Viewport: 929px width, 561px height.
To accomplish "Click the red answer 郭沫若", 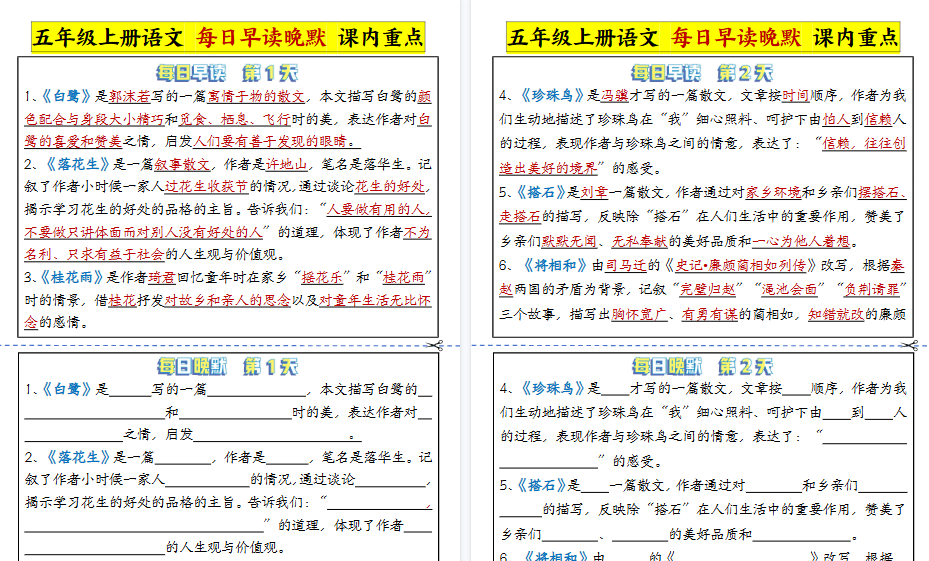I will tap(129, 96).
